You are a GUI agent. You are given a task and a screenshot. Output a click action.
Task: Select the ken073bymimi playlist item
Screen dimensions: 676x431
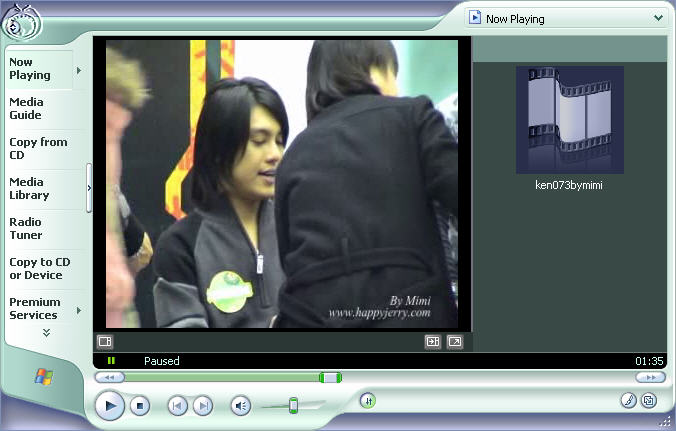click(x=569, y=185)
